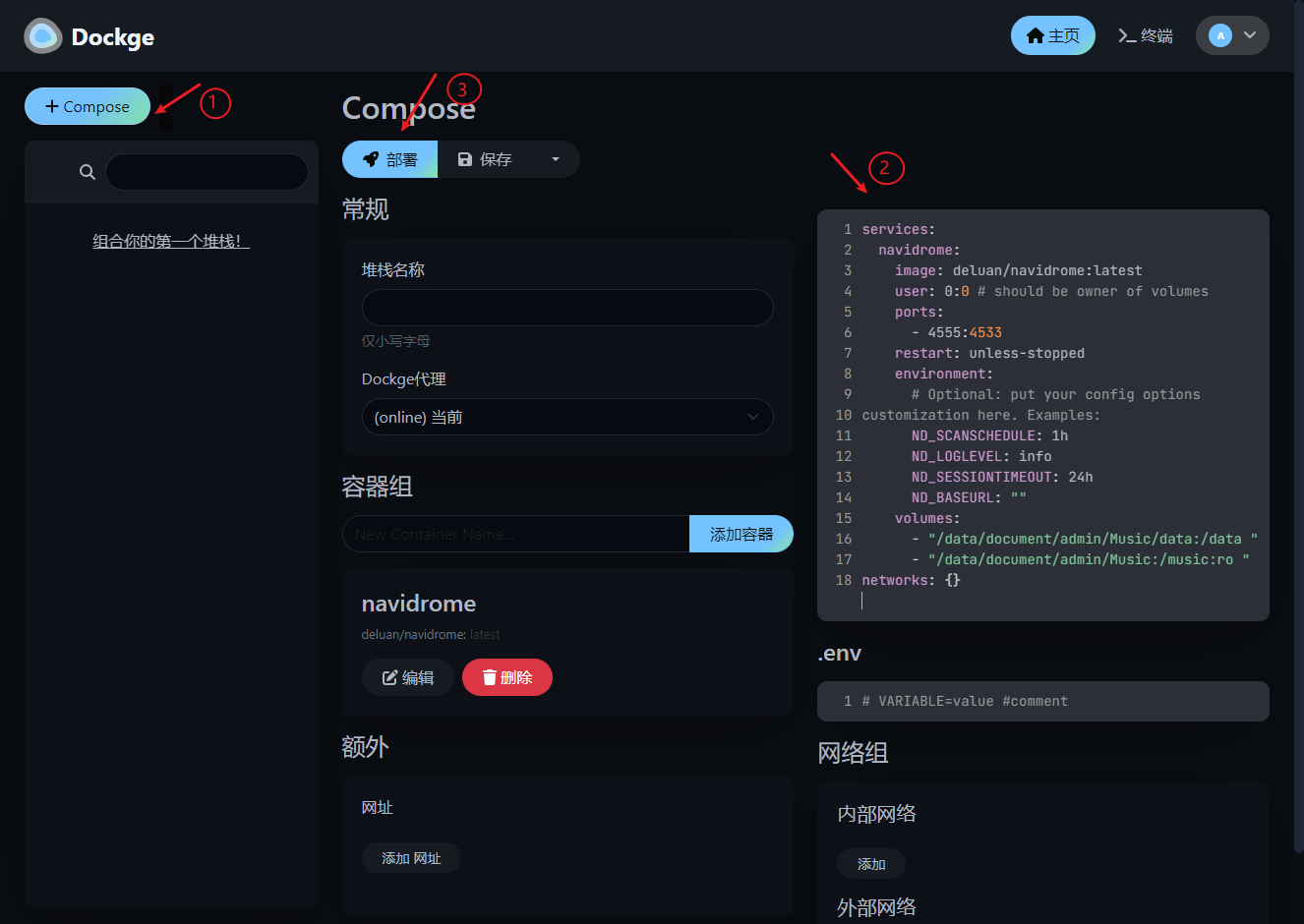Image resolution: width=1304 pixels, height=924 pixels.
Task: Focus the 堆栈名称 input field
Action: (x=567, y=308)
